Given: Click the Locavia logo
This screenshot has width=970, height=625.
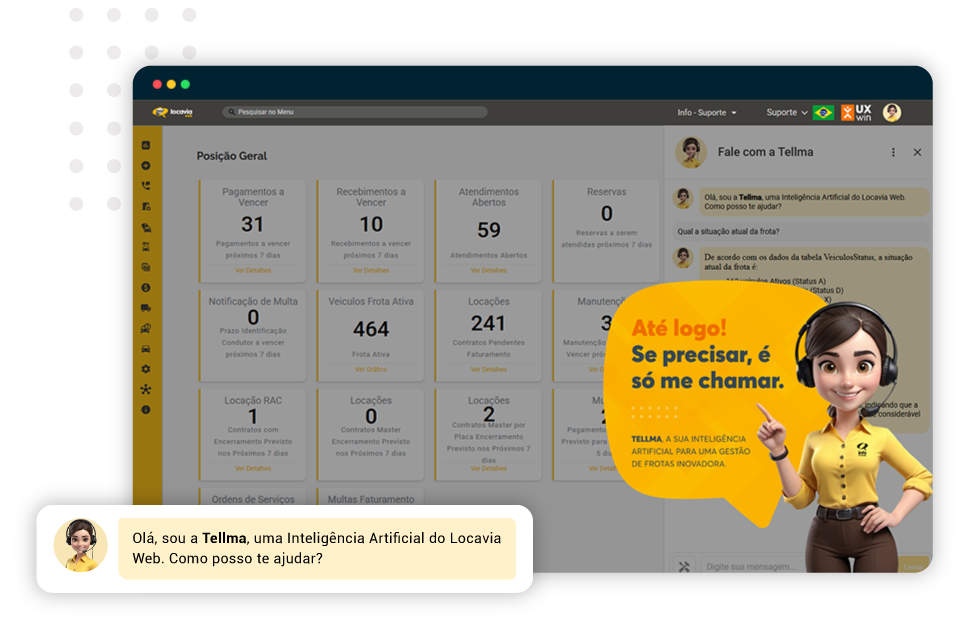Looking at the screenshot, I should [x=173, y=112].
